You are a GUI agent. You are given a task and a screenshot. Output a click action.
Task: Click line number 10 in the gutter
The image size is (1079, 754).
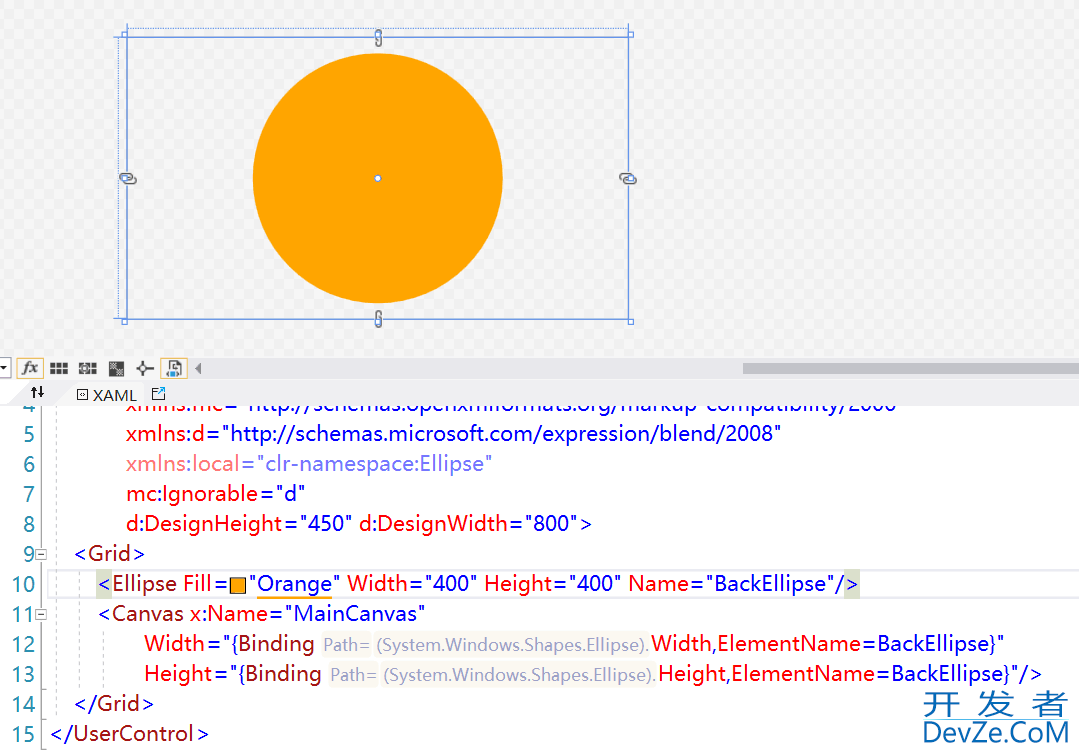pos(23,585)
